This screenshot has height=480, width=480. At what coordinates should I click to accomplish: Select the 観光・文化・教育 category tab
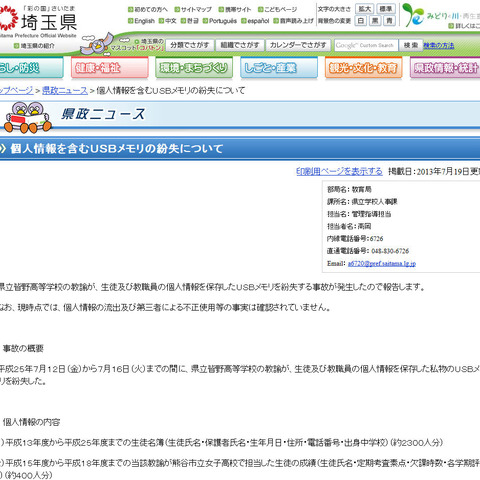click(x=364, y=68)
